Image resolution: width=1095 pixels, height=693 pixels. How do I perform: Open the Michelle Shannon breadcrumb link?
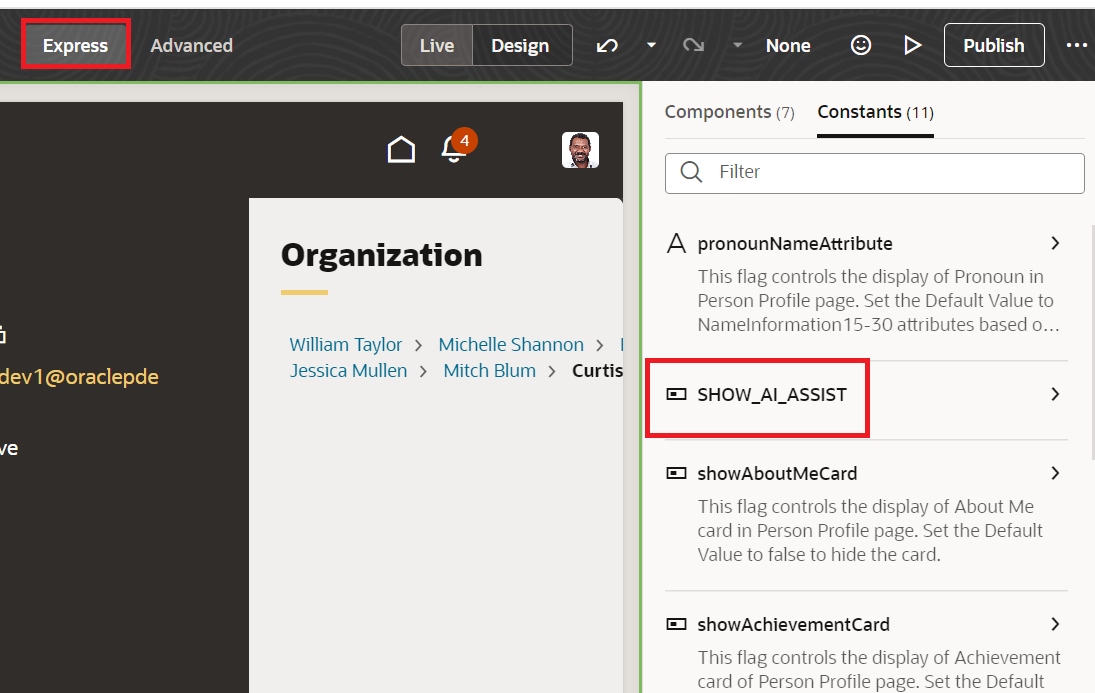(x=511, y=344)
